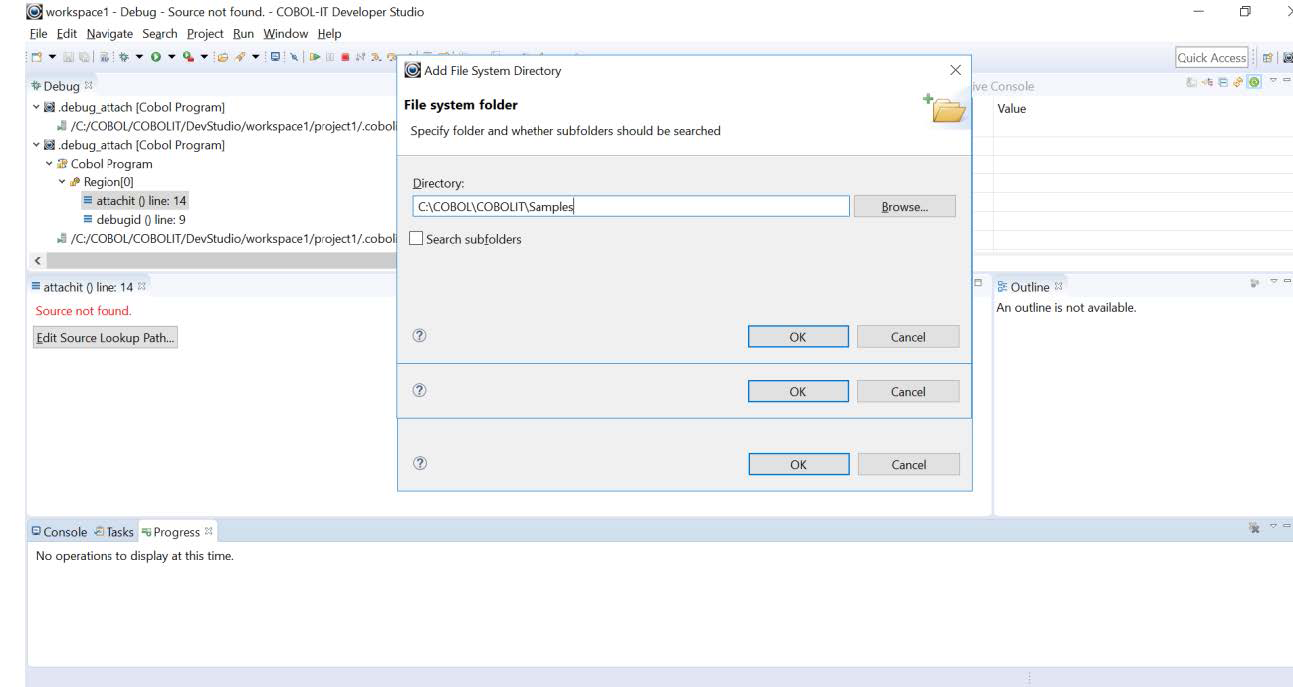Open the File menu
Image resolution: width=1293 pixels, height=687 pixels.
coord(40,33)
